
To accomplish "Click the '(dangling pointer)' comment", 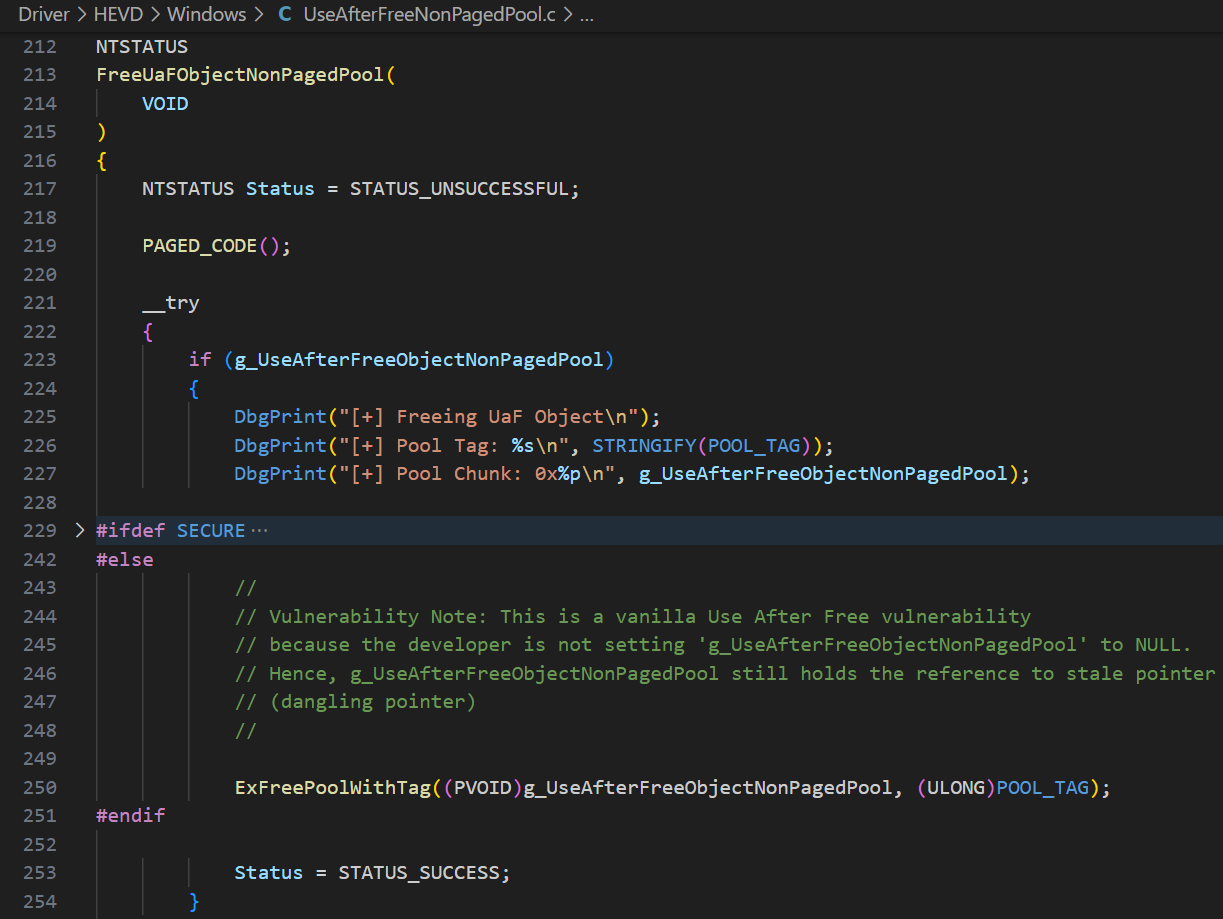I will pos(355,702).
